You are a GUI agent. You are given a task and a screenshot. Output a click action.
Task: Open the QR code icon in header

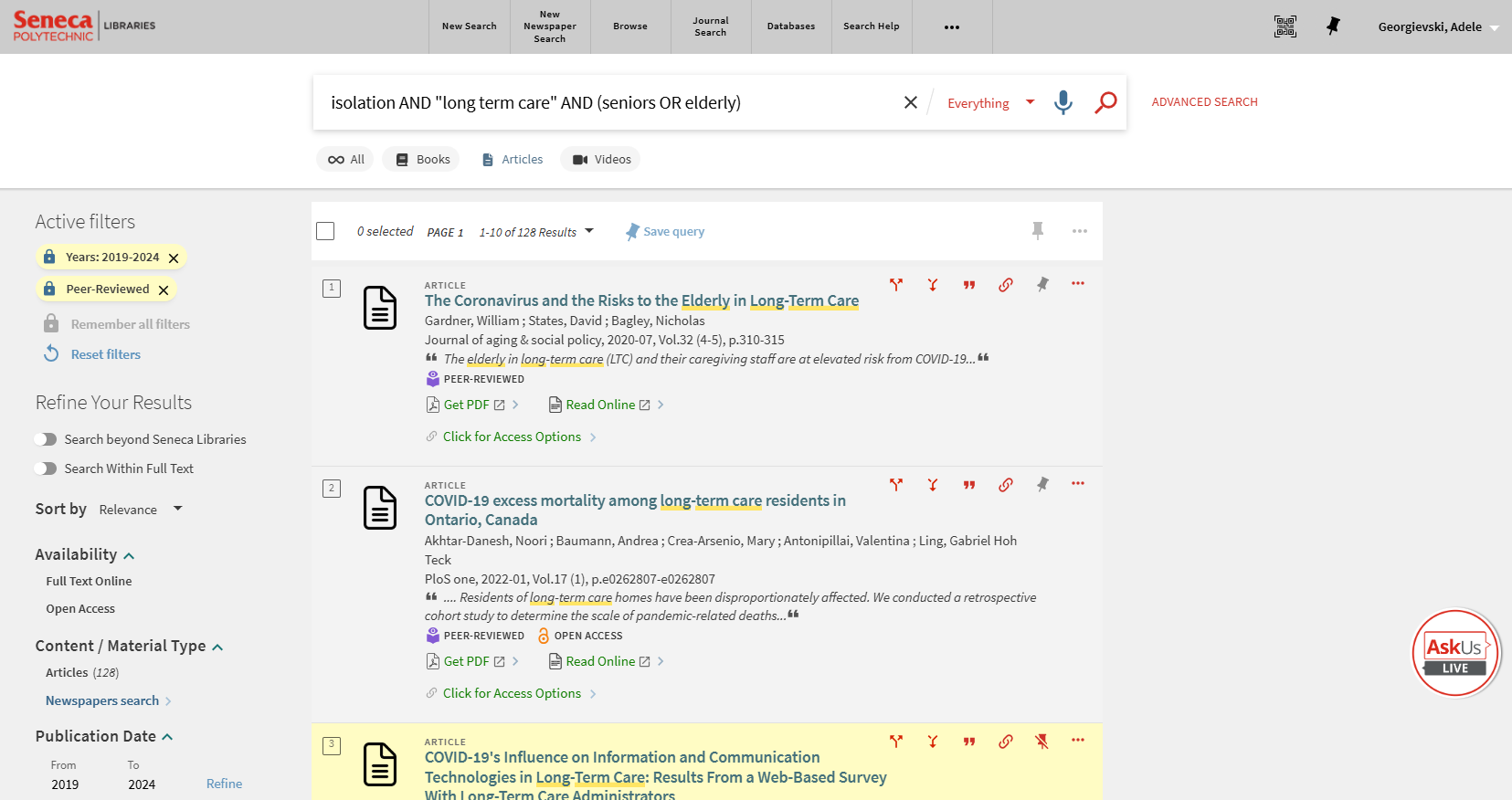click(1285, 26)
